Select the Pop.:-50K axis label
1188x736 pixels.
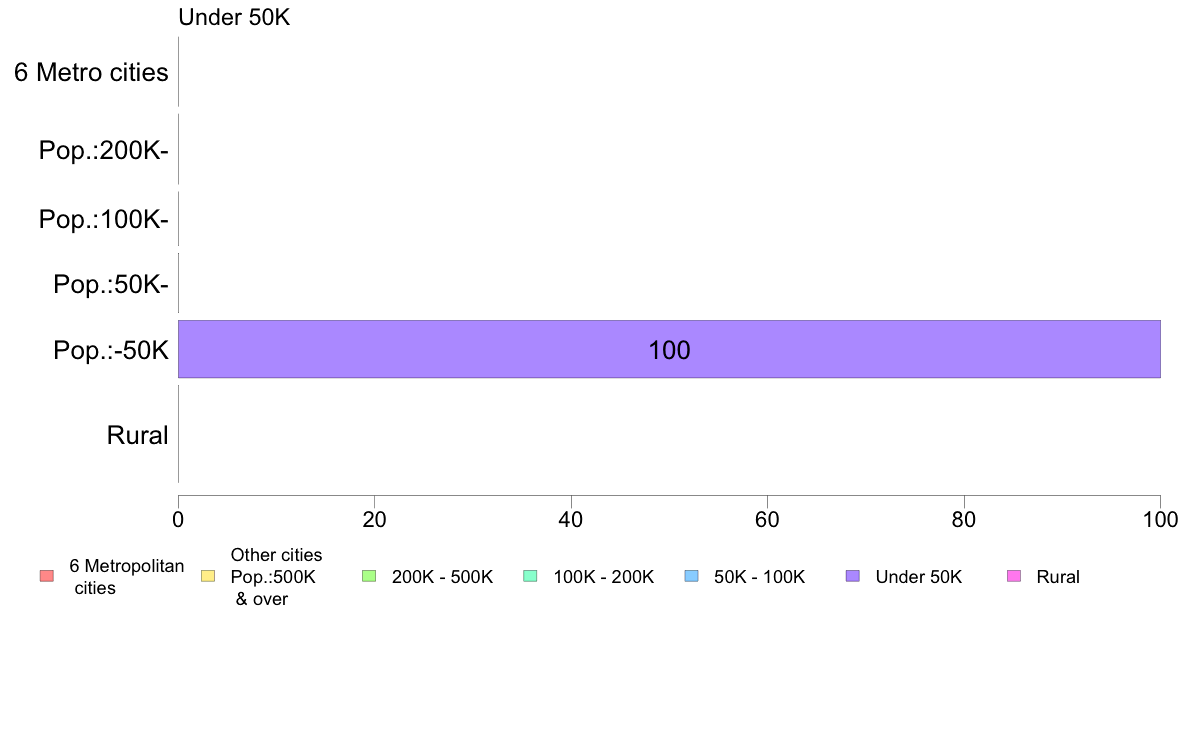[x=110, y=350]
